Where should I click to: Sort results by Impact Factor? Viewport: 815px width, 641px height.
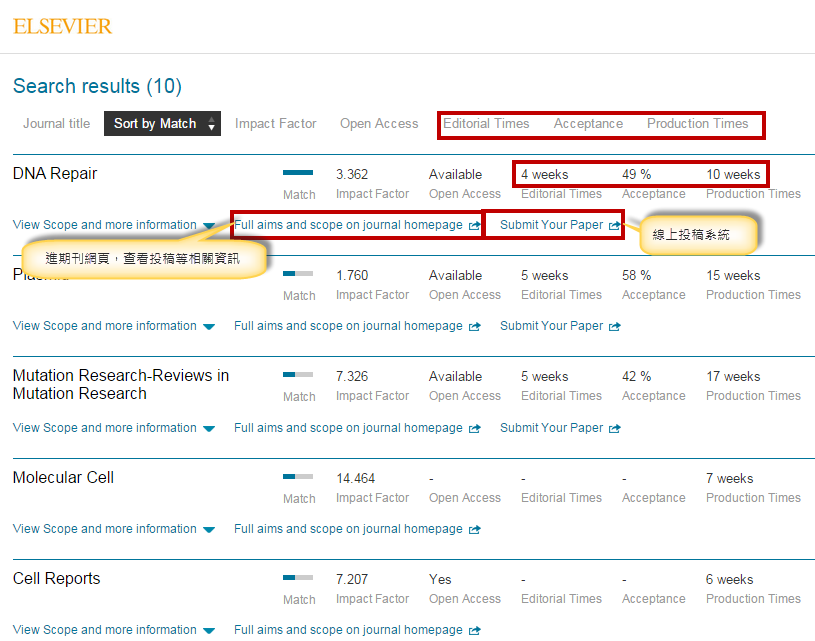point(275,124)
